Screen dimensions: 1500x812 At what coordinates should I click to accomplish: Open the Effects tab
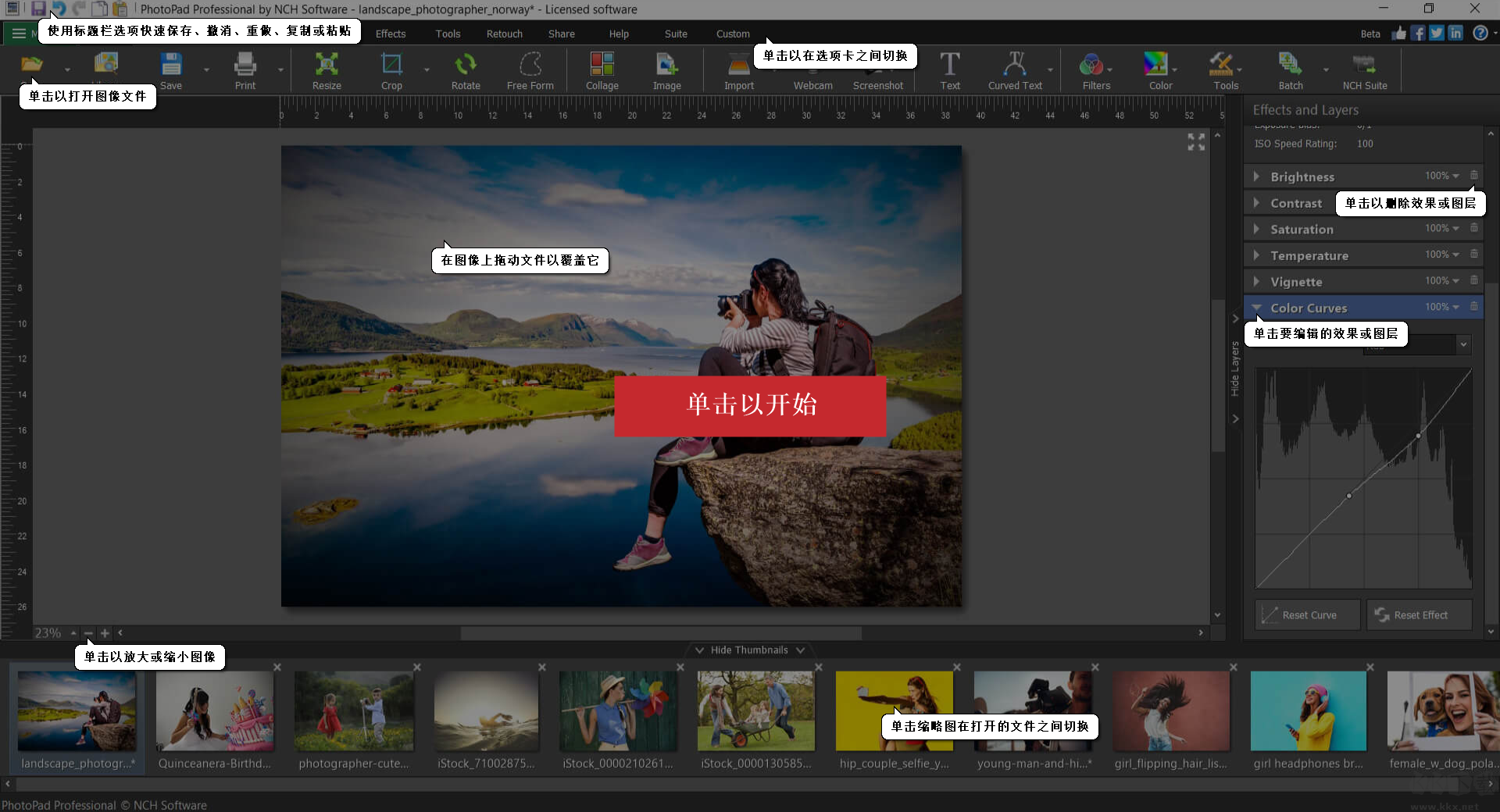tap(391, 34)
